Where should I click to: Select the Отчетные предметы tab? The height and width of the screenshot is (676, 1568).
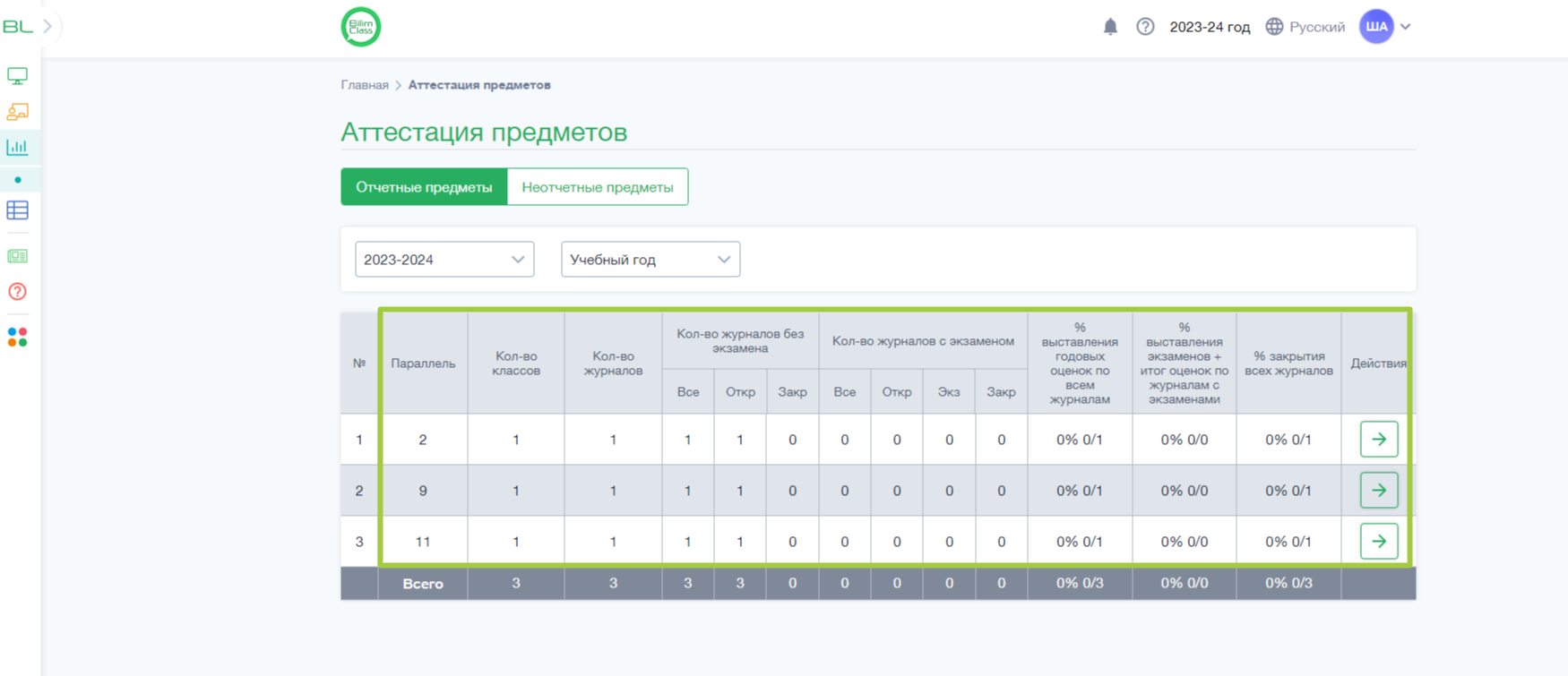(x=424, y=187)
